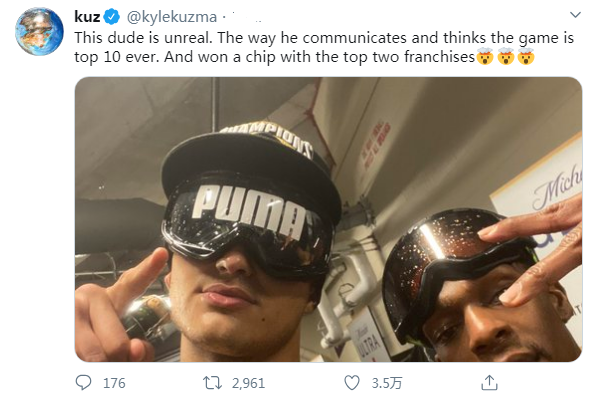Tap the share upload icon

pyautogui.click(x=489, y=383)
